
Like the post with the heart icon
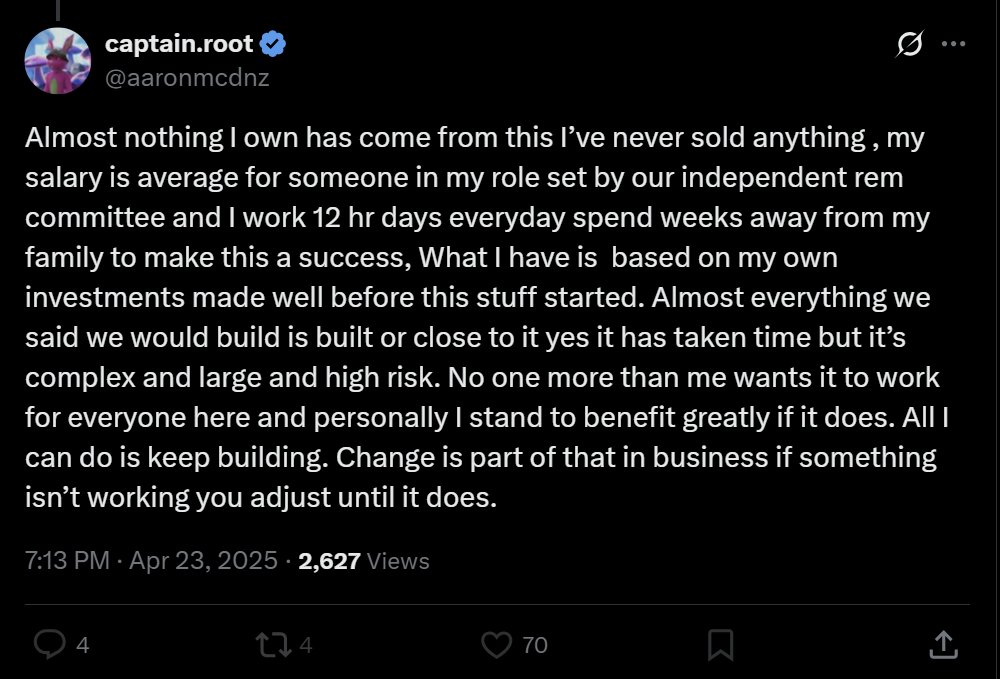(x=497, y=645)
